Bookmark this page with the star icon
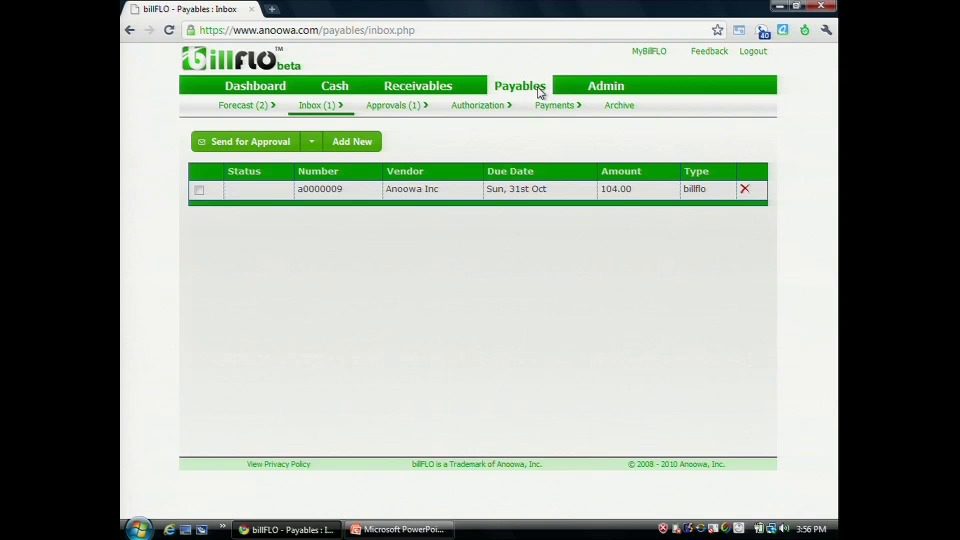Image resolution: width=960 pixels, height=540 pixels. 718,30
